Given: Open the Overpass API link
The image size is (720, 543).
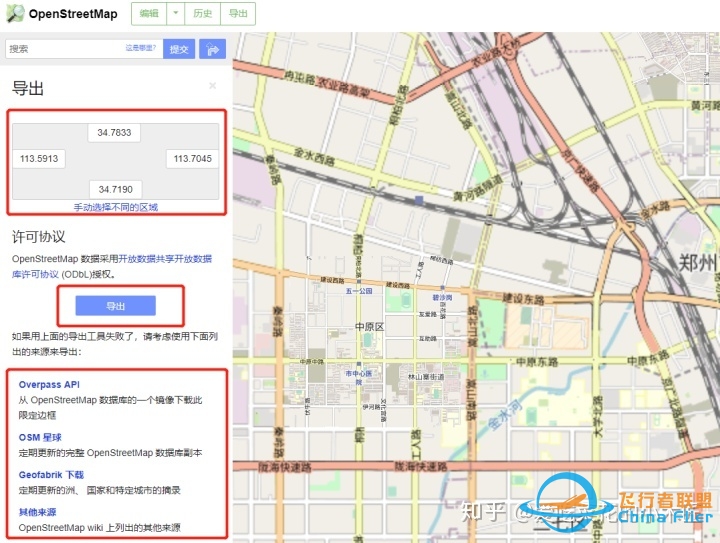Looking at the screenshot, I should pos(49,385).
